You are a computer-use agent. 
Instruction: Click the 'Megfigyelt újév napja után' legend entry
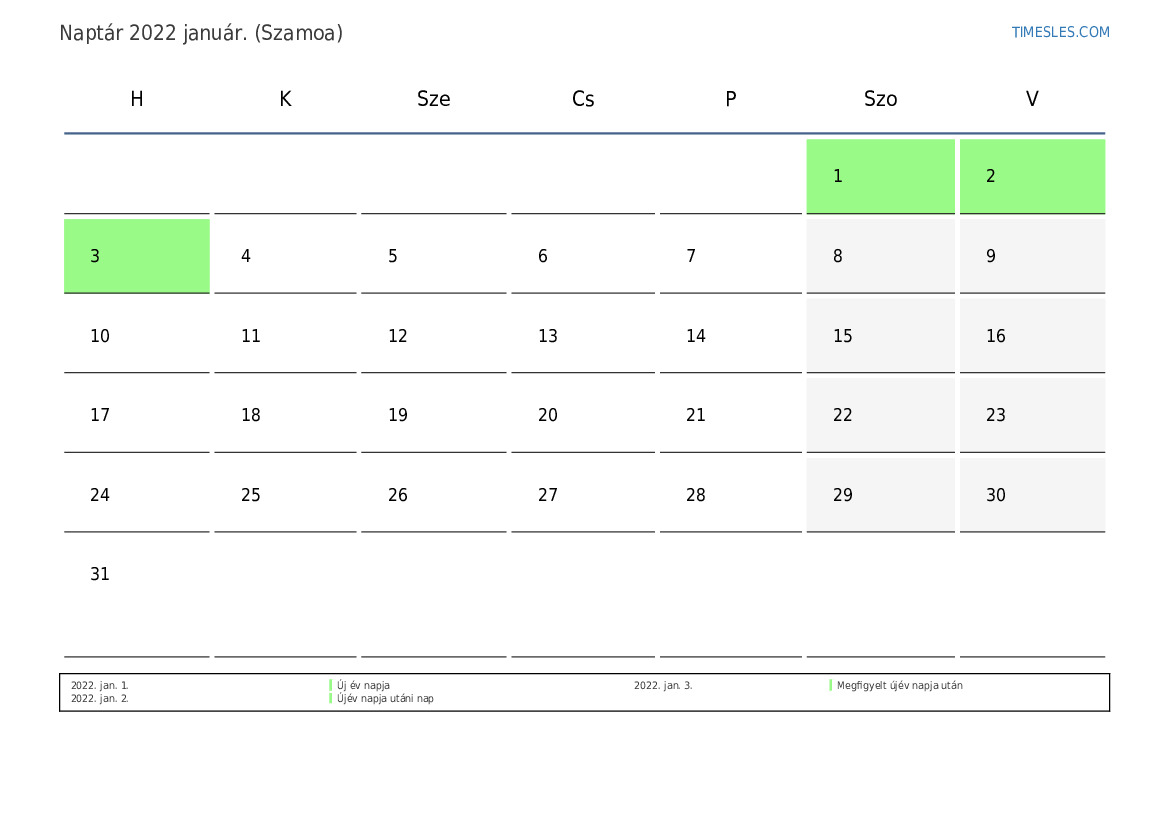pos(899,686)
